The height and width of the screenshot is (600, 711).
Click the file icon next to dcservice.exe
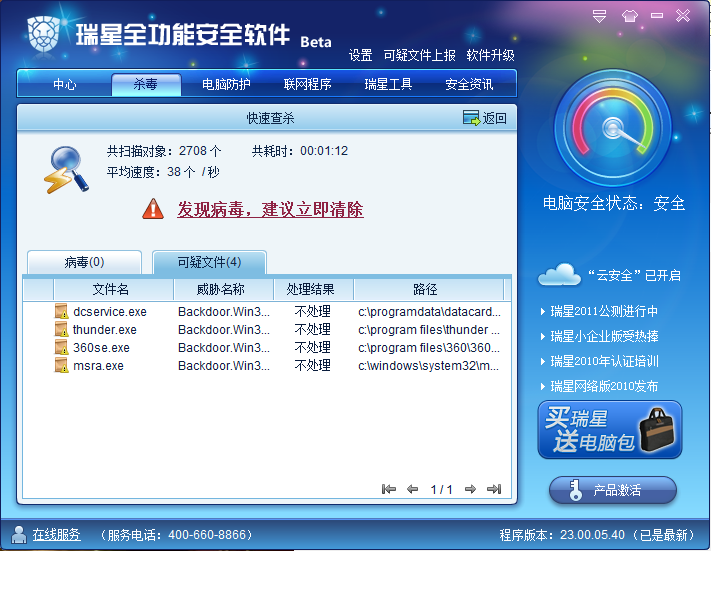pyautogui.click(x=61, y=312)
